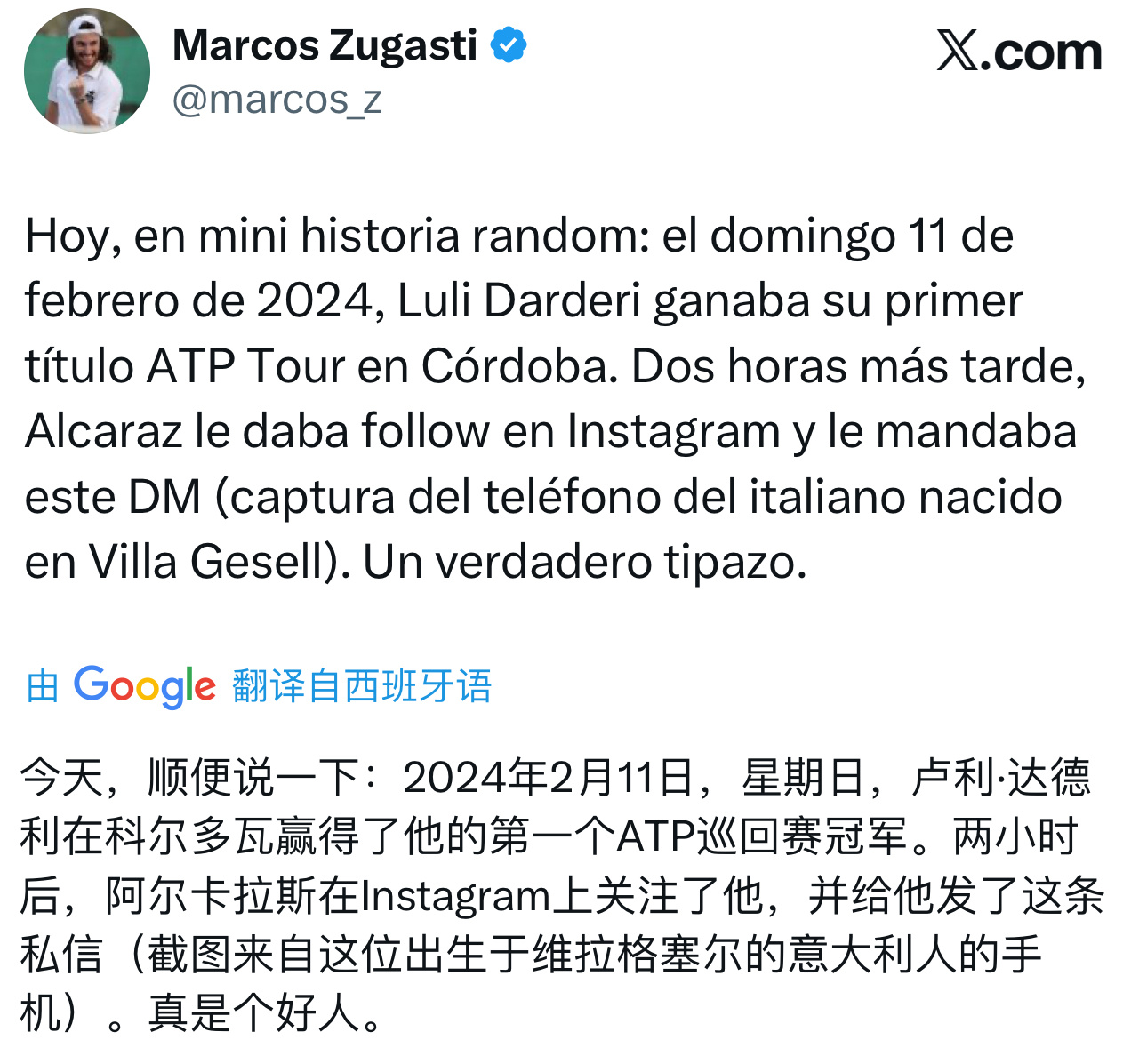Open Marcos Zugasti's profile avatar photo

pyautogui.click(x=87, y=71)
